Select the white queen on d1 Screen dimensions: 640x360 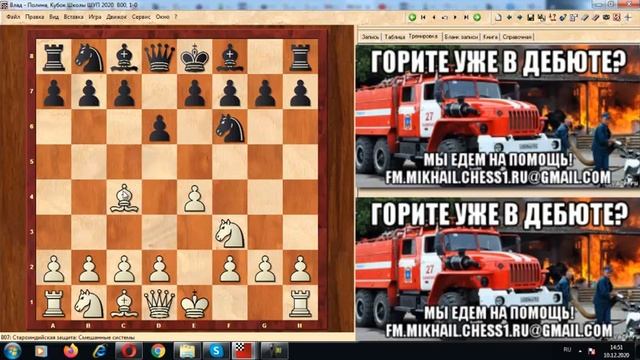159,303
